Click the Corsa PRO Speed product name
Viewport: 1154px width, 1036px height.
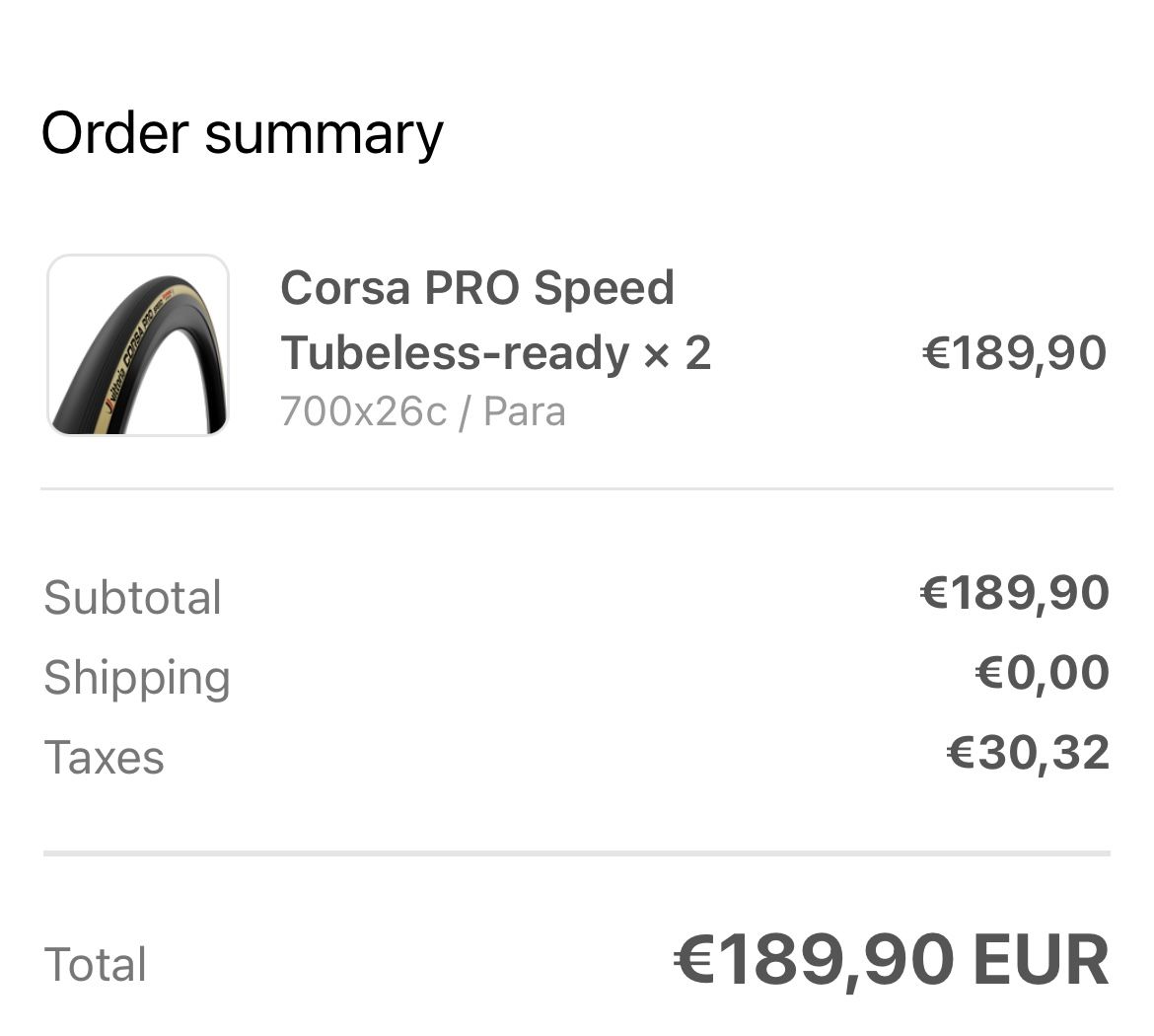[x=477, y=288]
